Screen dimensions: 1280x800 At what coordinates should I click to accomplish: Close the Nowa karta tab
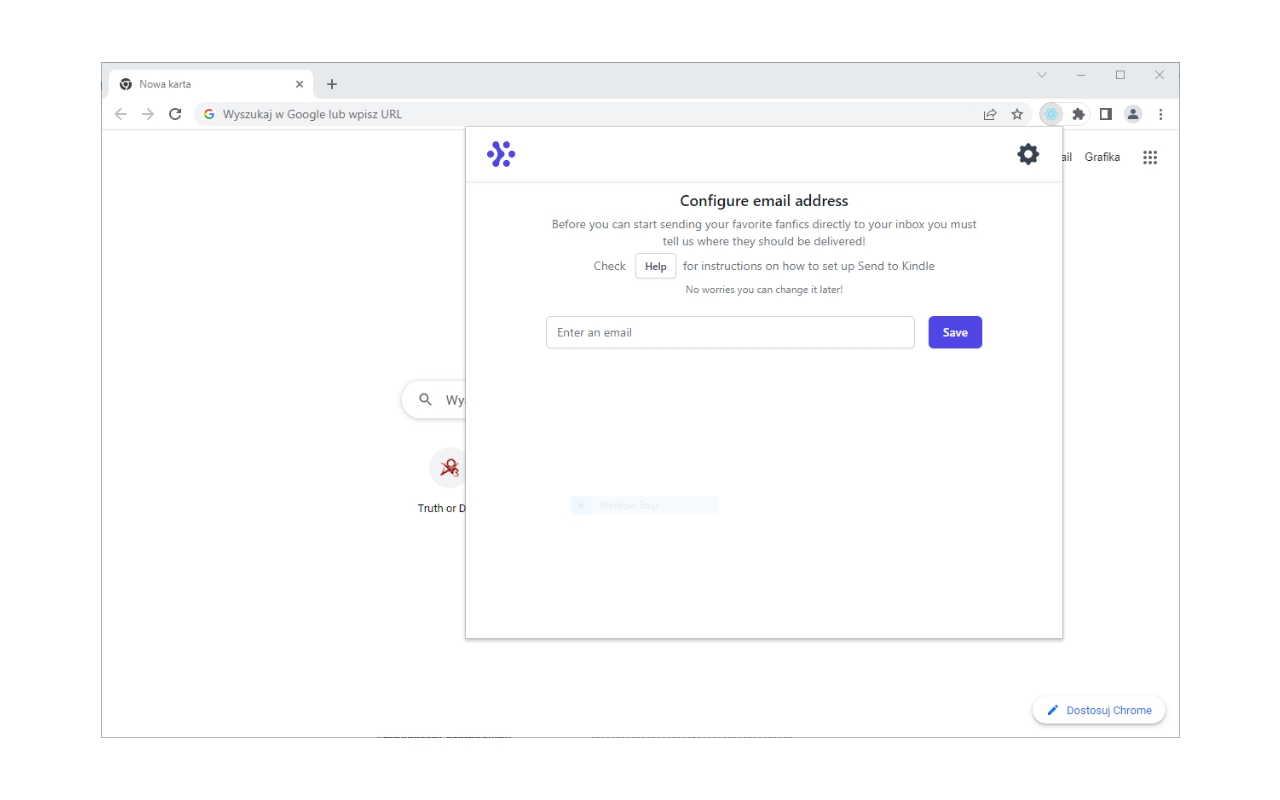click(299, 84)
